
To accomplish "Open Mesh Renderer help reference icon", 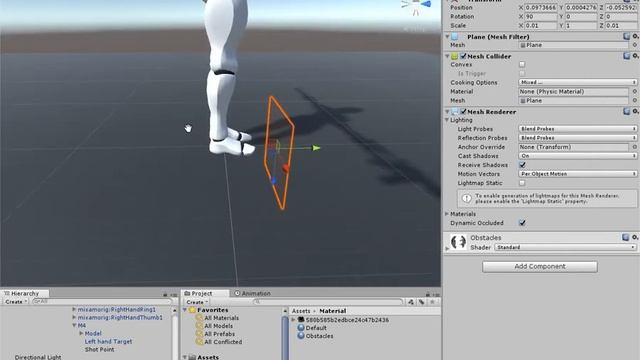I will point(627,111).
